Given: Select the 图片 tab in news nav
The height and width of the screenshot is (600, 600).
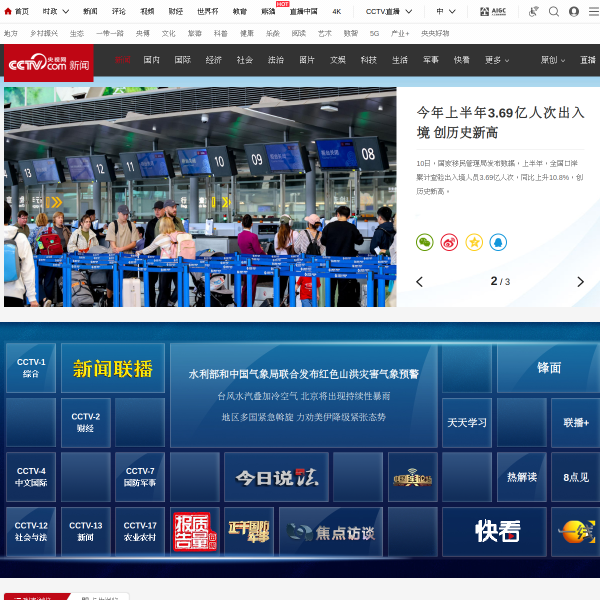Looking at the screenshot, I should [x=307, y=60].
